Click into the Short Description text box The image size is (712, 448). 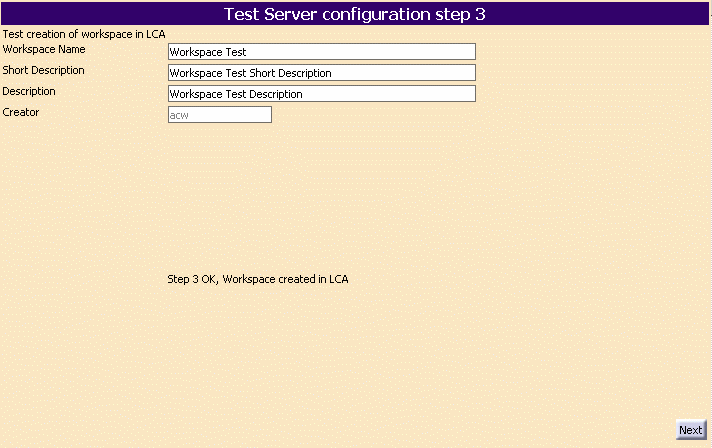pos(321,73)
